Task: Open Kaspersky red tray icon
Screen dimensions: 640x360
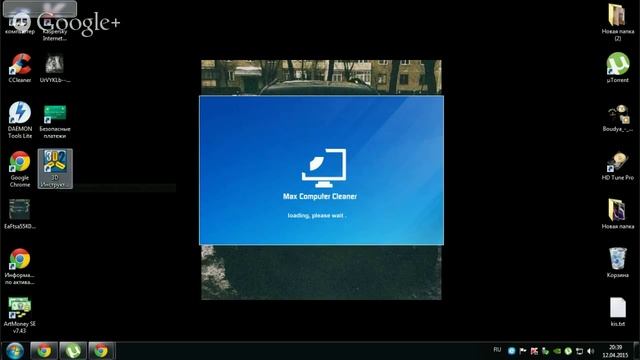Action: tap(534, 351)
